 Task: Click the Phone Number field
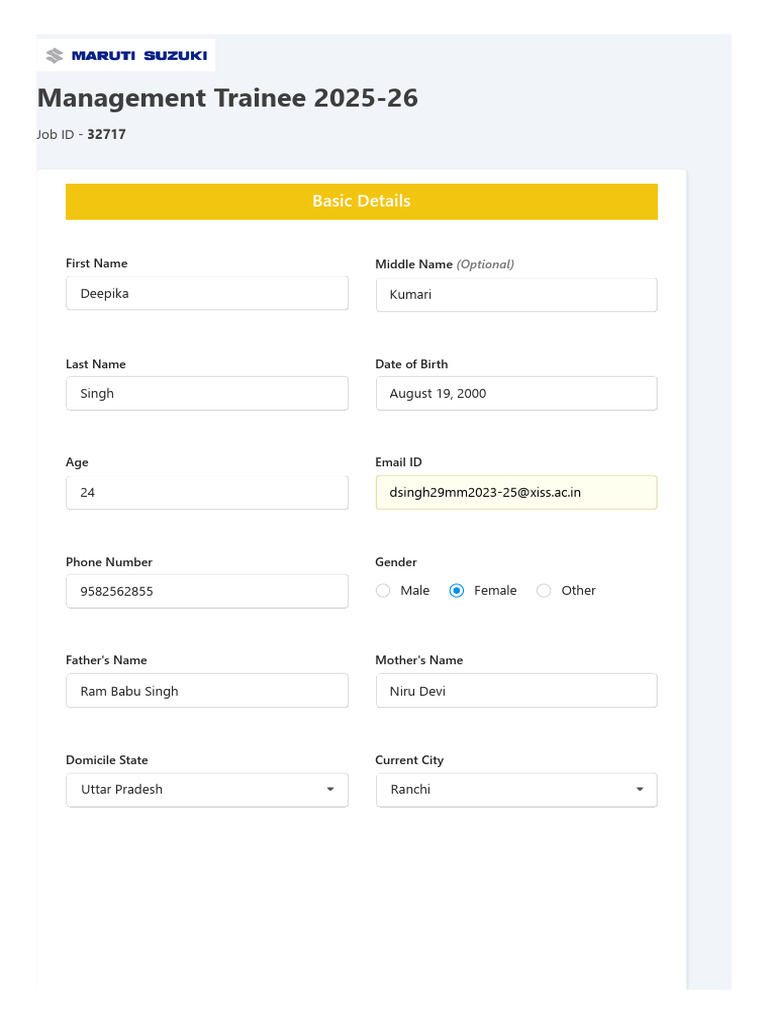pos(206,591)
